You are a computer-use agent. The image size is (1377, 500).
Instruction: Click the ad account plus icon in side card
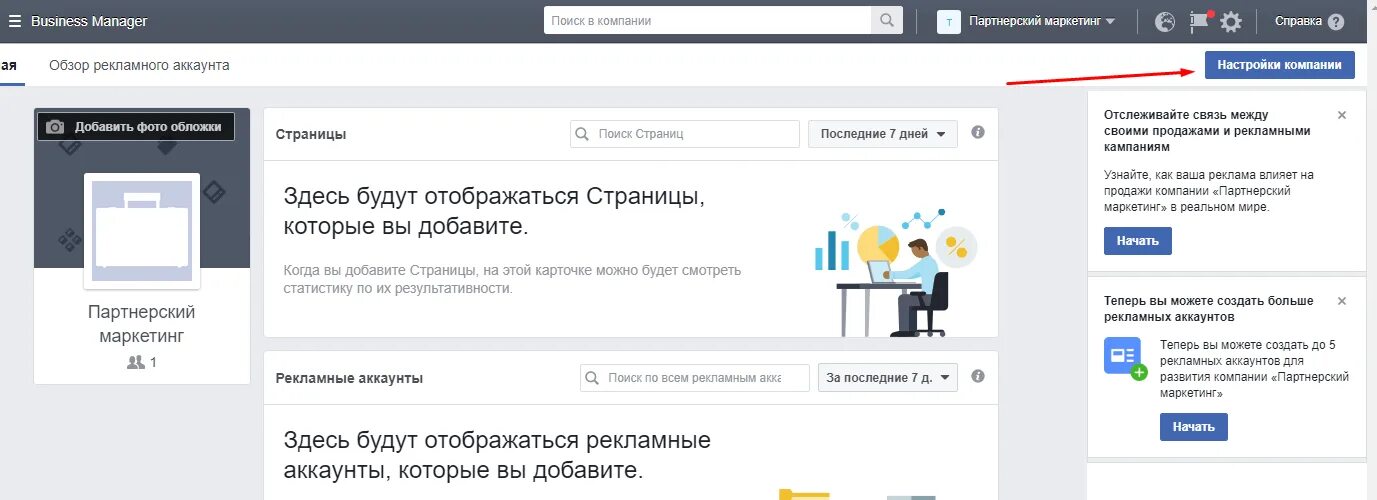pyautogui.click(x=1126, y=358)
